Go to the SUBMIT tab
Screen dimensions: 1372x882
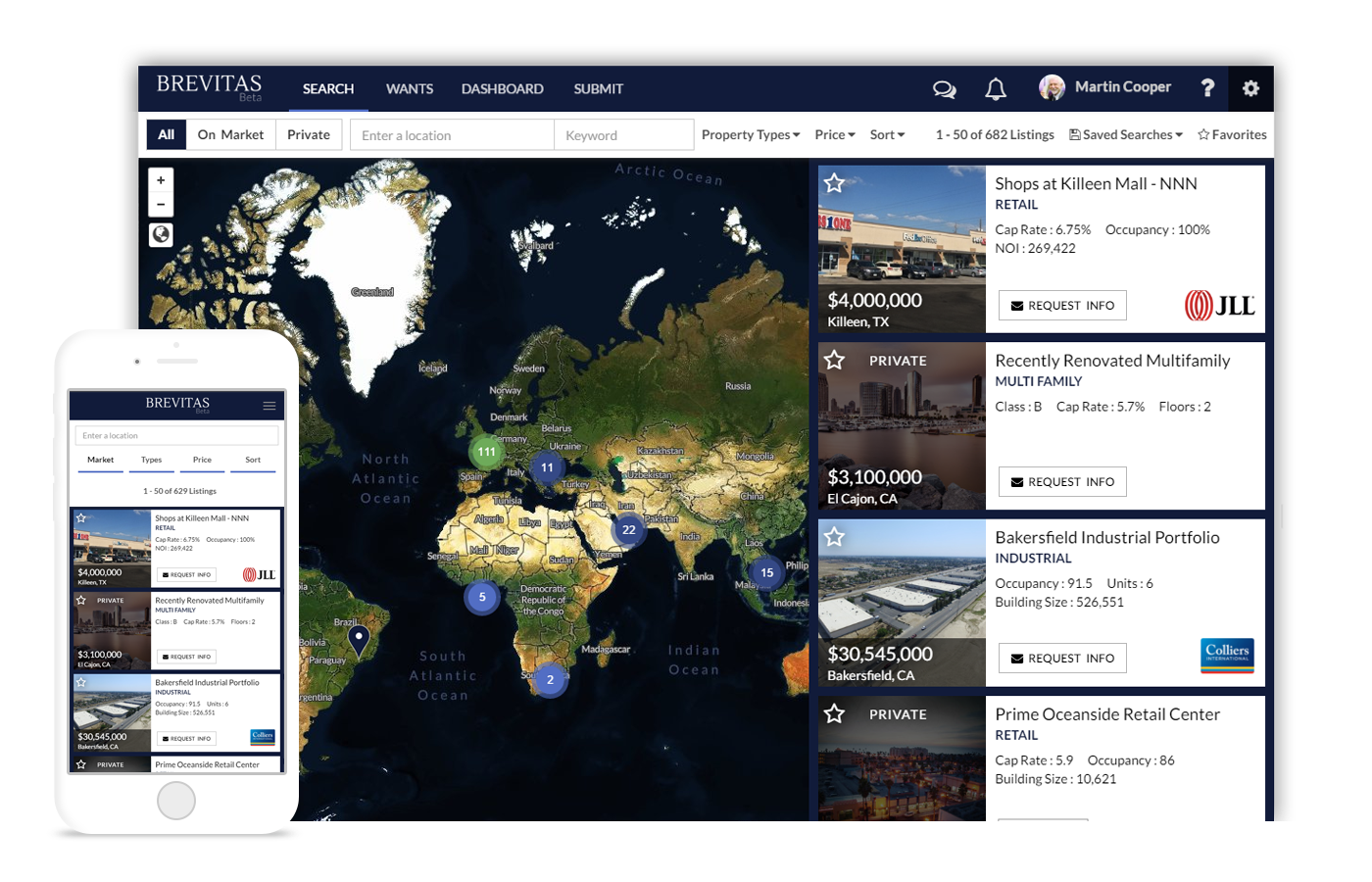(x=599, y=89)
